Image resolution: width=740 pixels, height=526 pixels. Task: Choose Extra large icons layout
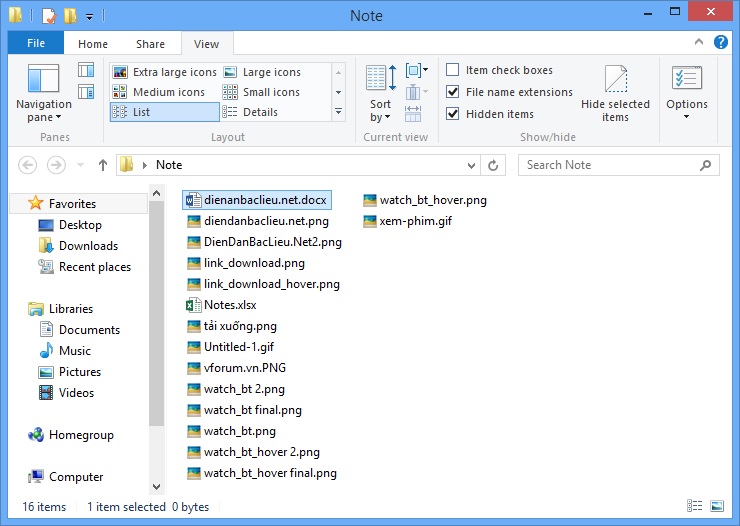pyautogui.click(x=165, y=72)
